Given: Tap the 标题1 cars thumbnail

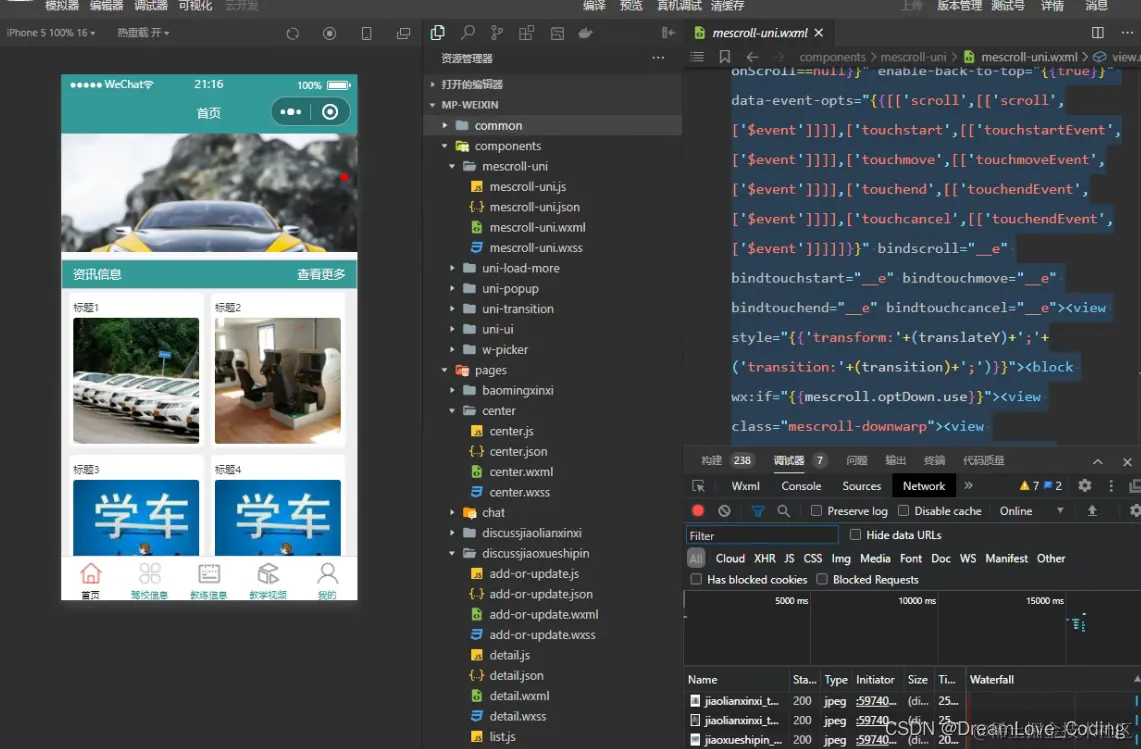Looking at the screenshot, I should 136,381.
